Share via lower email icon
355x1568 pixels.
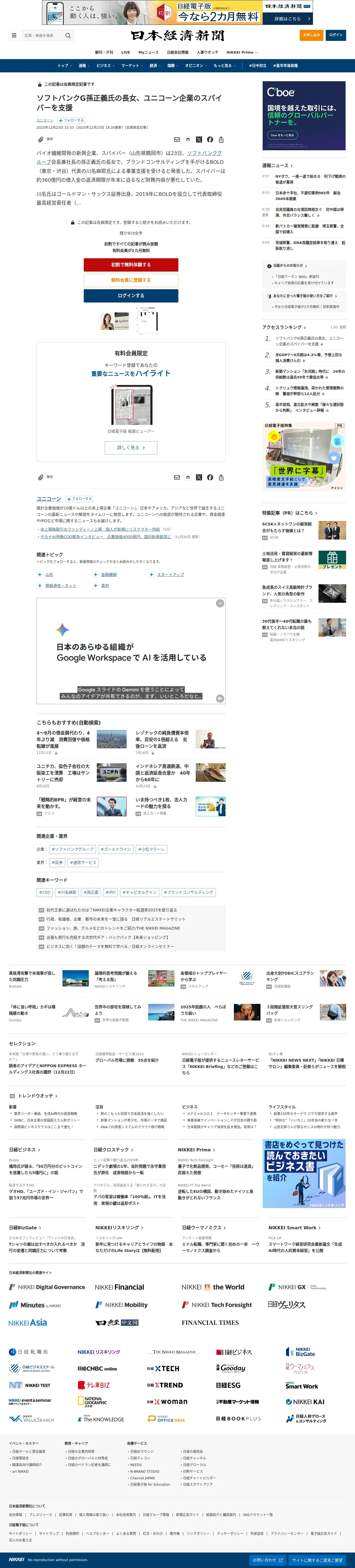point(177,477)
